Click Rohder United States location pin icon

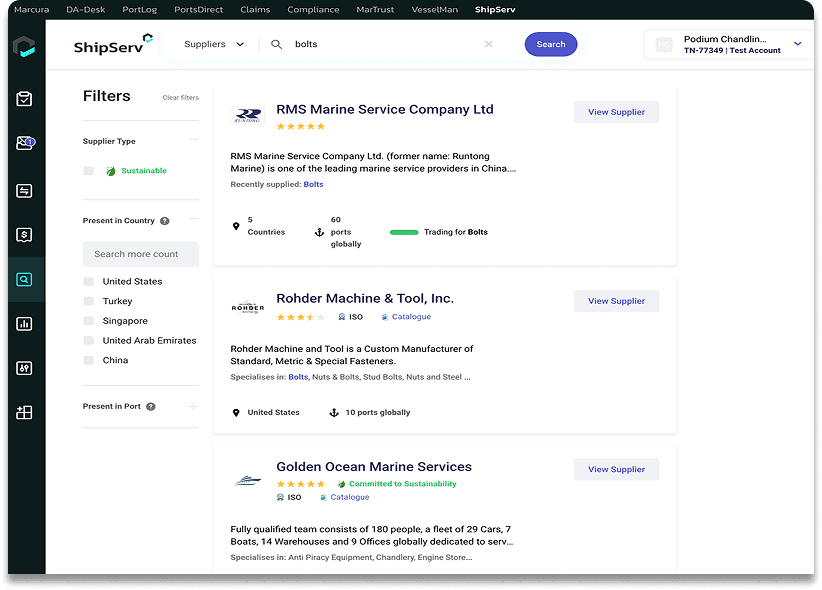(x=236, y=413)
